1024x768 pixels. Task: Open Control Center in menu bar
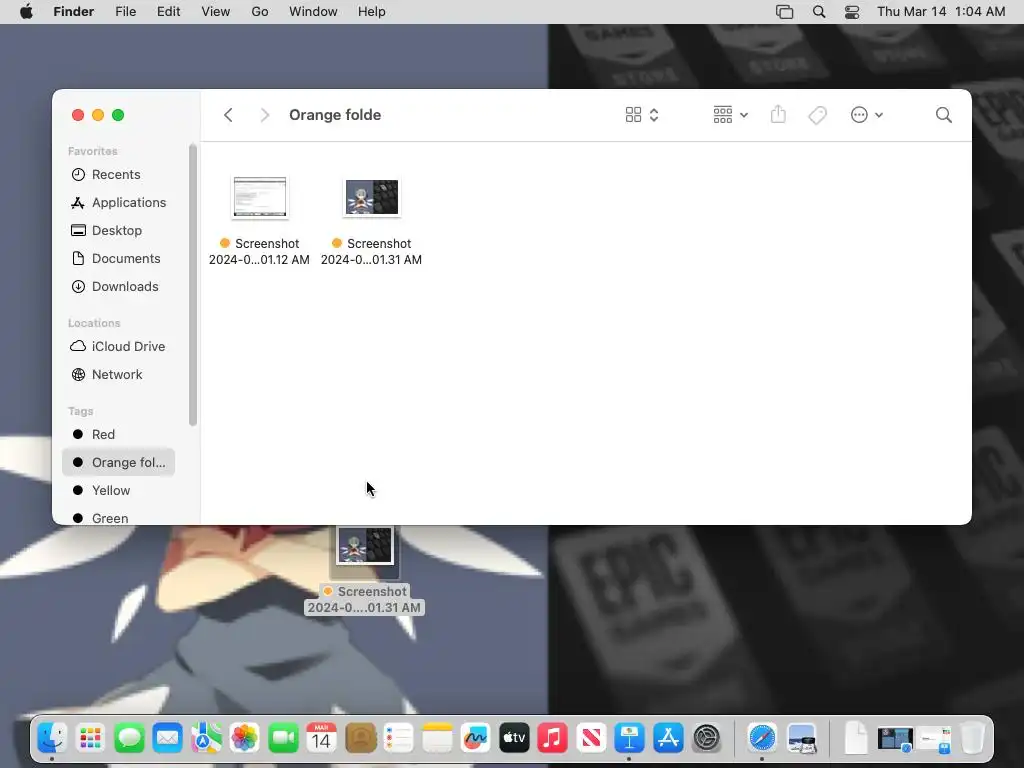852,12
